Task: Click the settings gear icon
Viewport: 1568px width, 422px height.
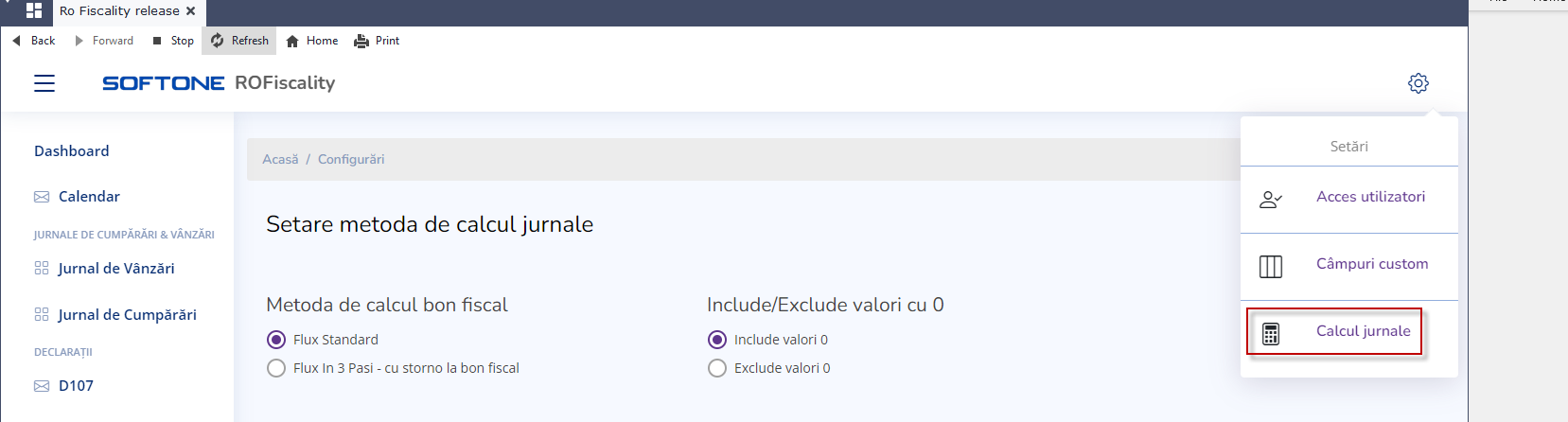Action: (1418, 83)
